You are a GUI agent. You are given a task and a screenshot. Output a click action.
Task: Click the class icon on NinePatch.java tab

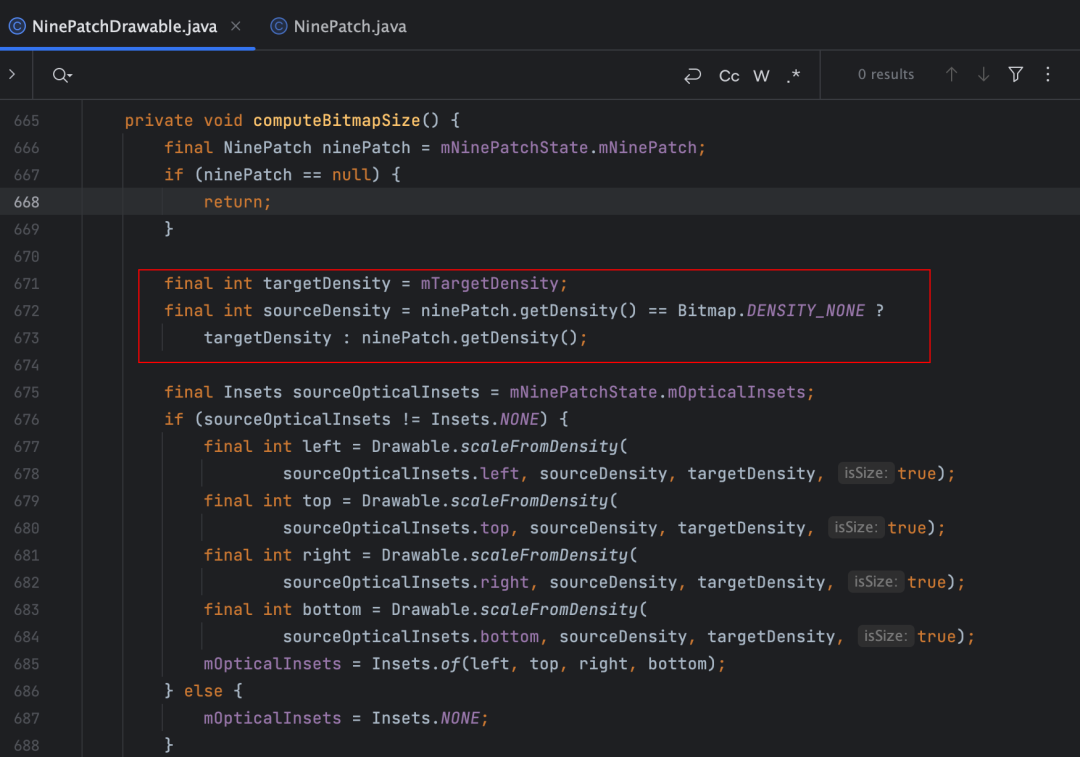pos(278,26)
